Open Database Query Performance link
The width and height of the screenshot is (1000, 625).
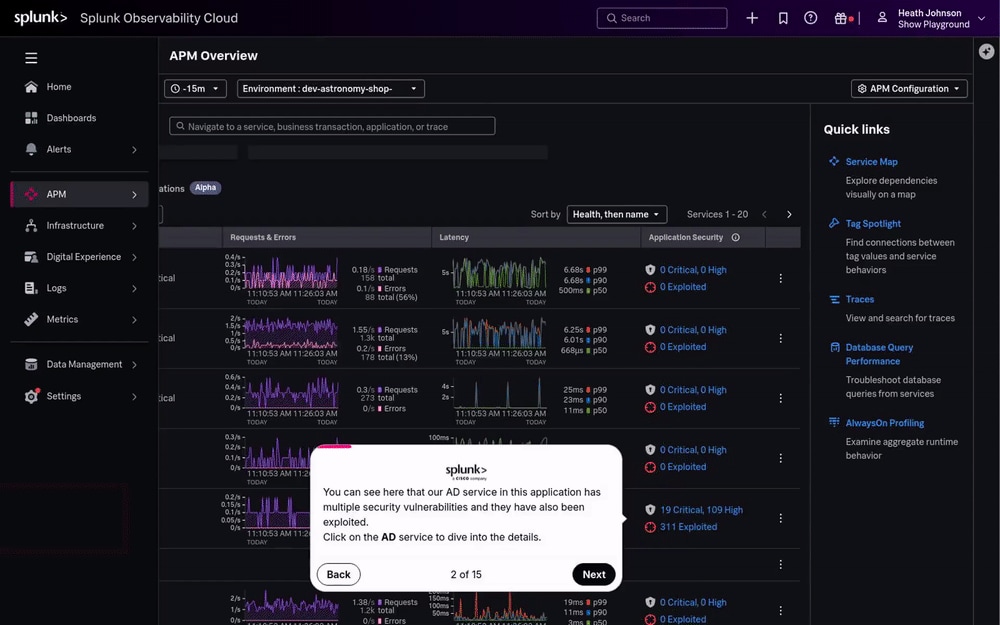[x=879, y=354]
